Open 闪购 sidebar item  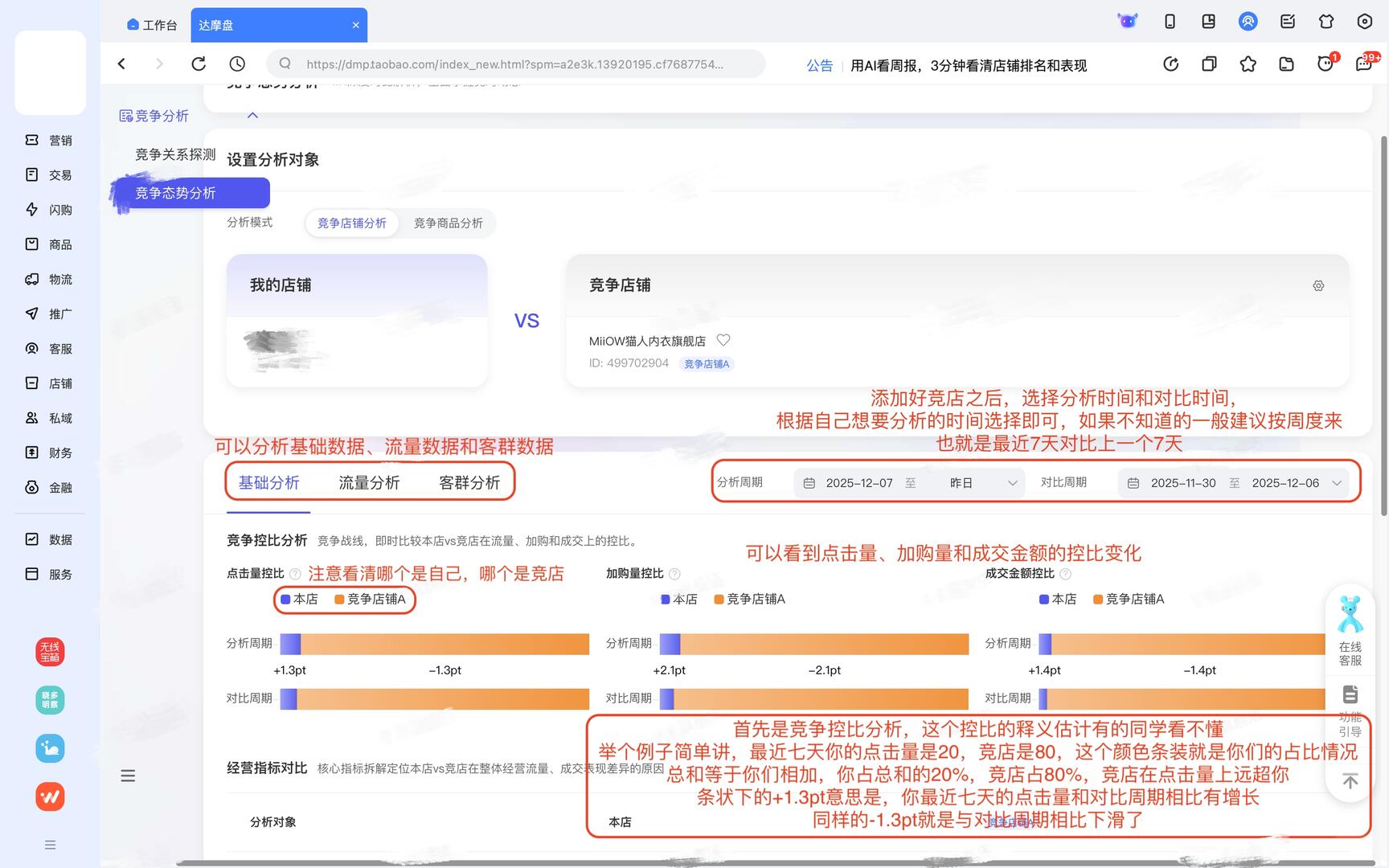(x=49, y=210)
